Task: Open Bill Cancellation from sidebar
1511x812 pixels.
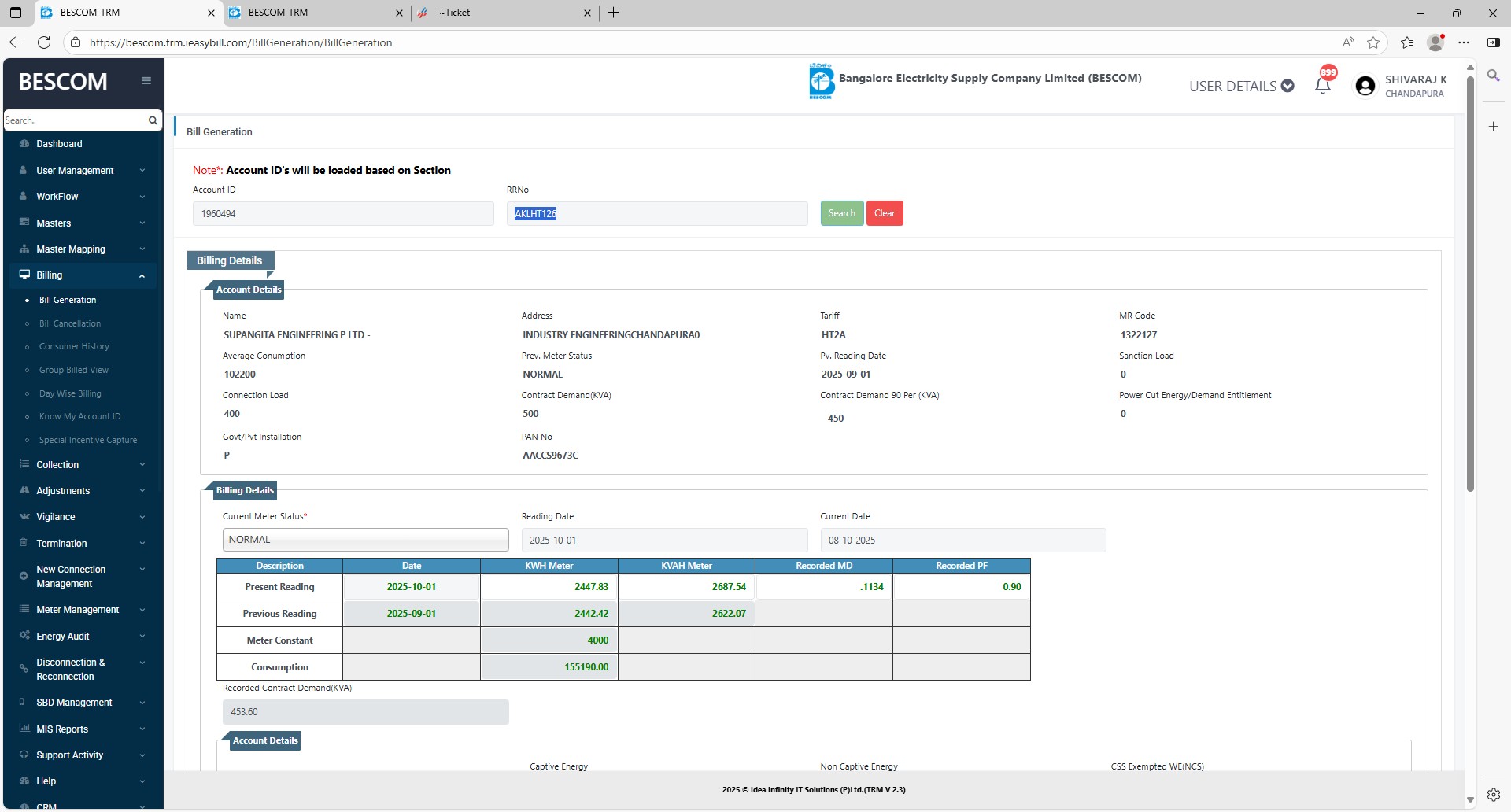Action: 70,323
